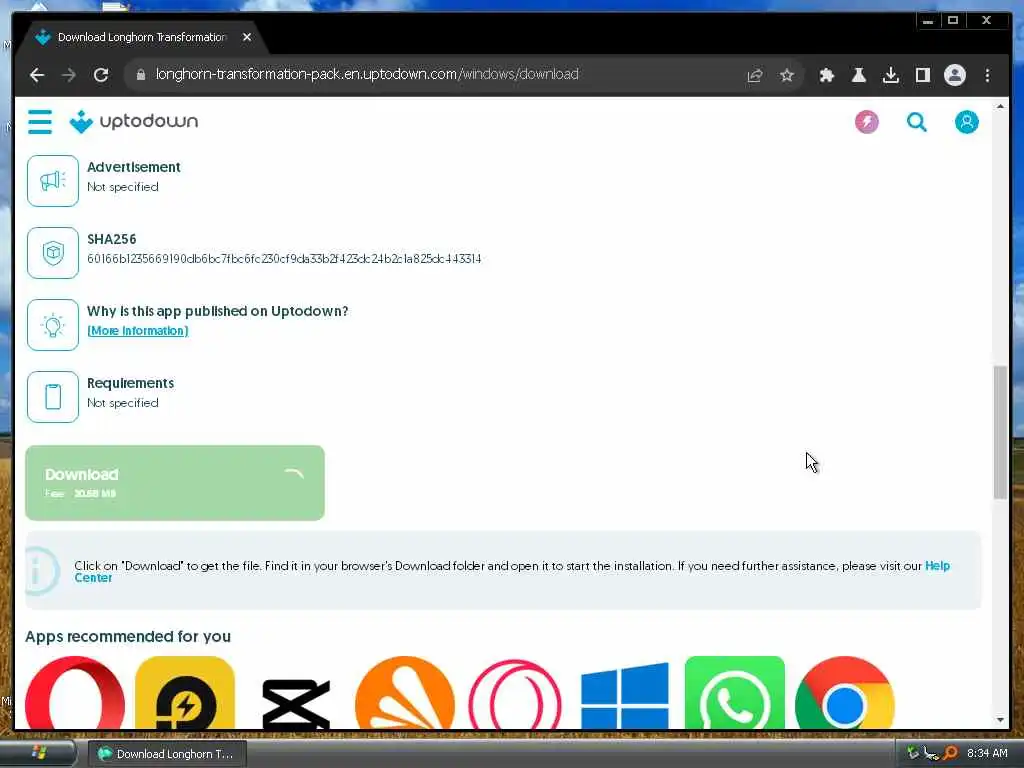Image resolution: width=1024 pixels, height=768 pixels.
Task: Click the SHA256 shield icon
Action: click(x=53, y=253)
